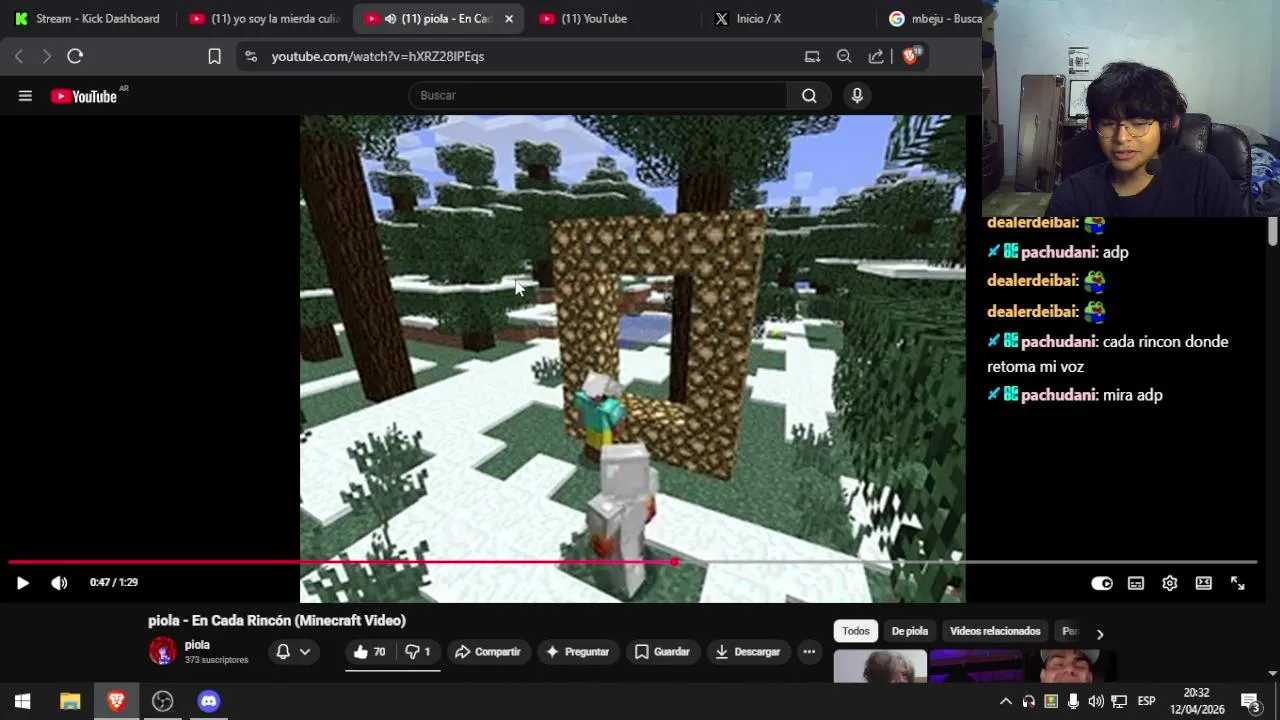Mute the video volume speaker
1280x720 pixels.
click(59, 583)
